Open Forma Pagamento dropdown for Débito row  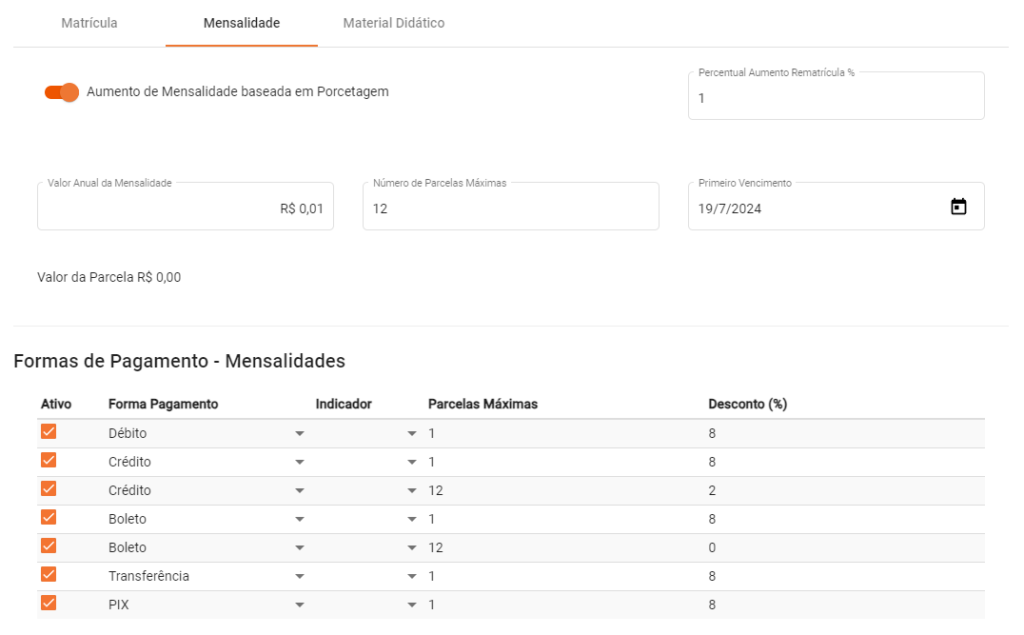[299, 434]
